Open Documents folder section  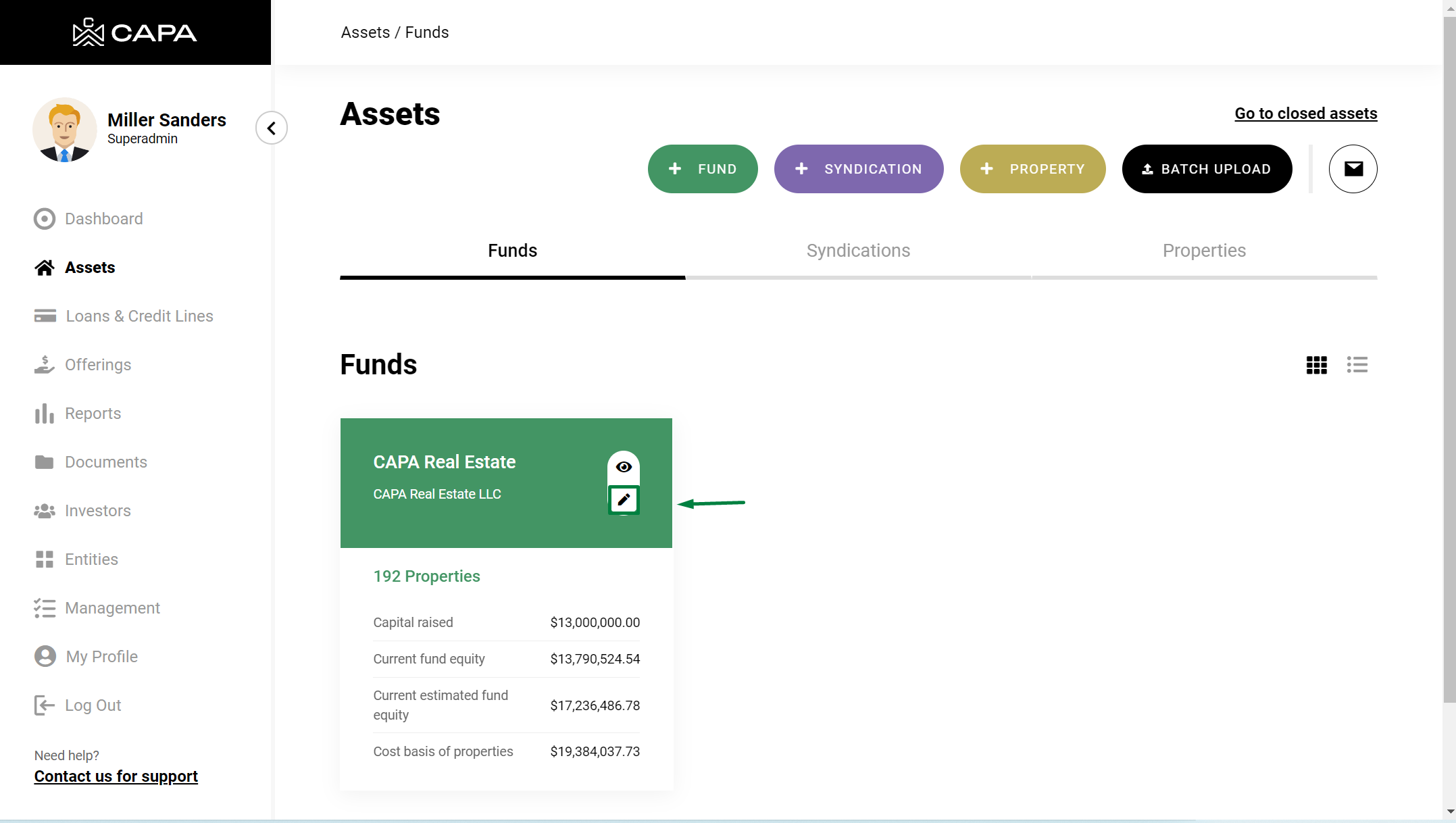coord(105,462)
